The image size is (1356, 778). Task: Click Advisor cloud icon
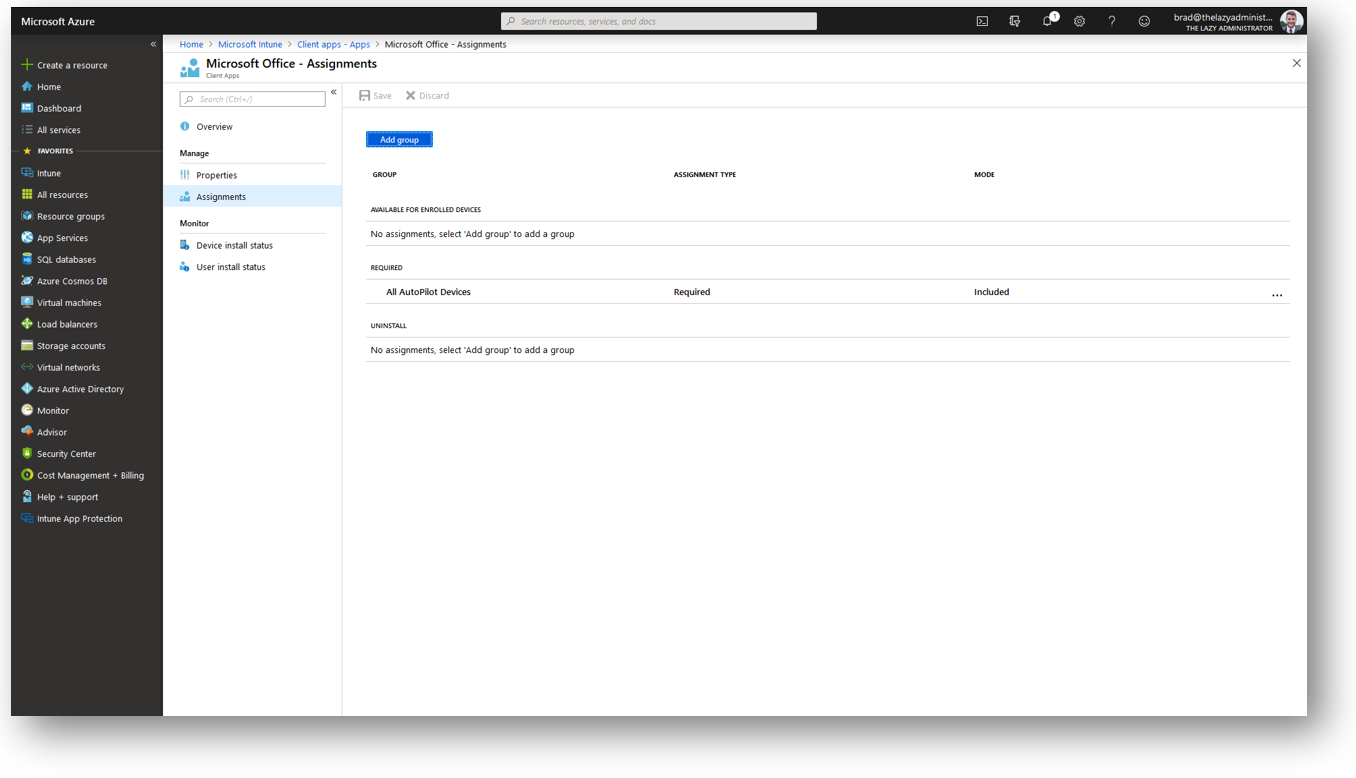[27, 432]
